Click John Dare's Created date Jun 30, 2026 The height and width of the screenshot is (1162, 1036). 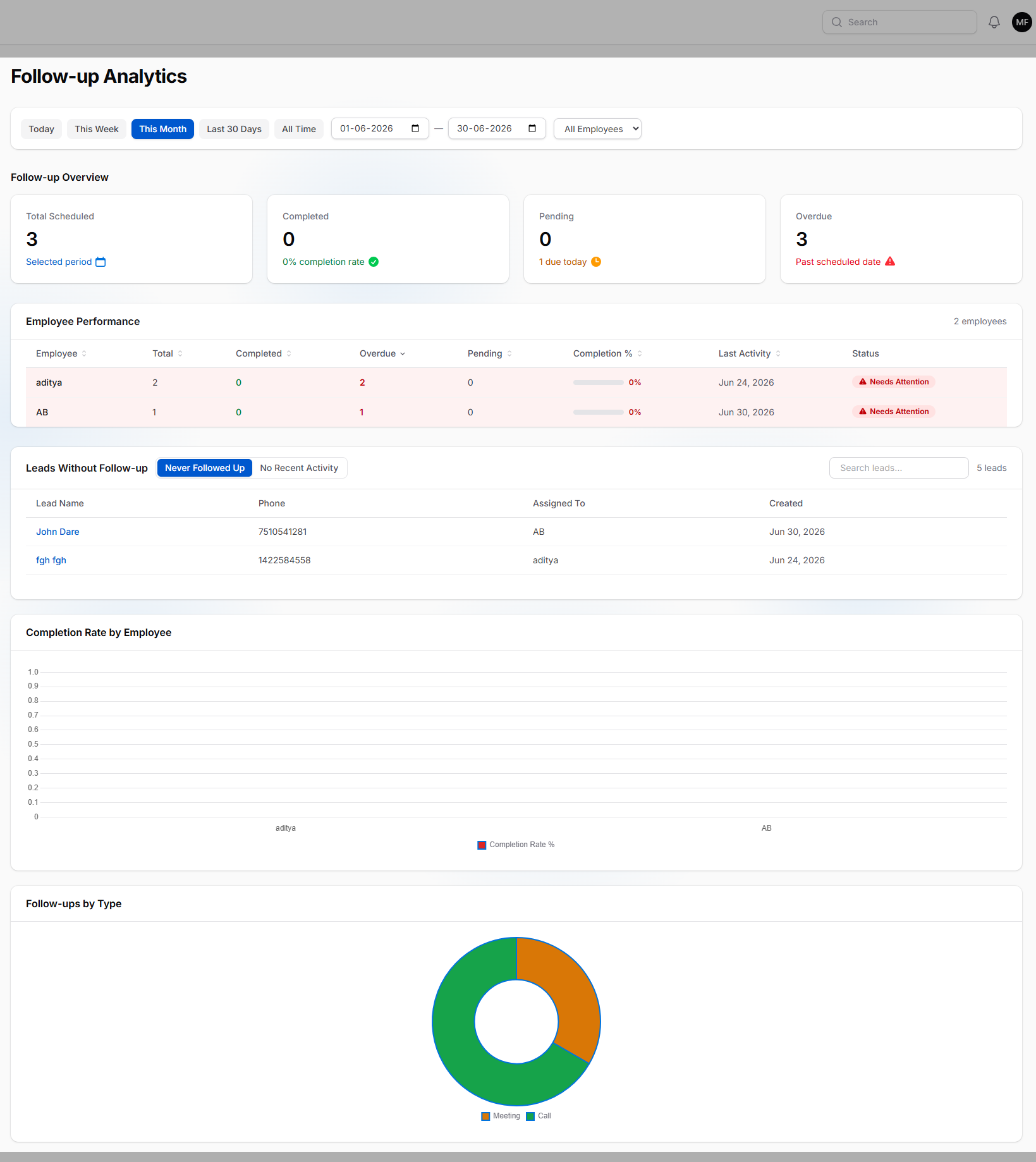796,532
